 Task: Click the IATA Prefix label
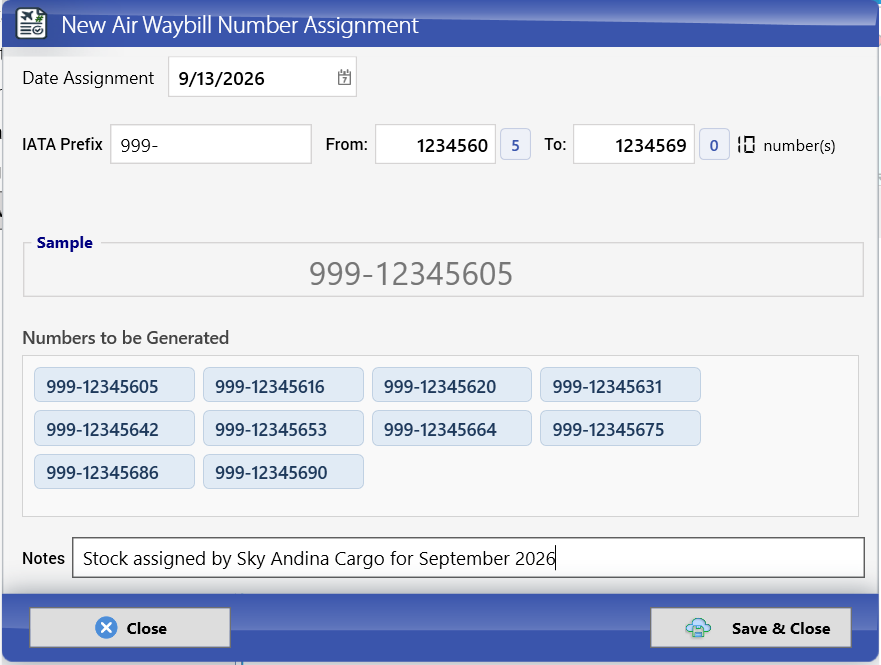(62, 144)
